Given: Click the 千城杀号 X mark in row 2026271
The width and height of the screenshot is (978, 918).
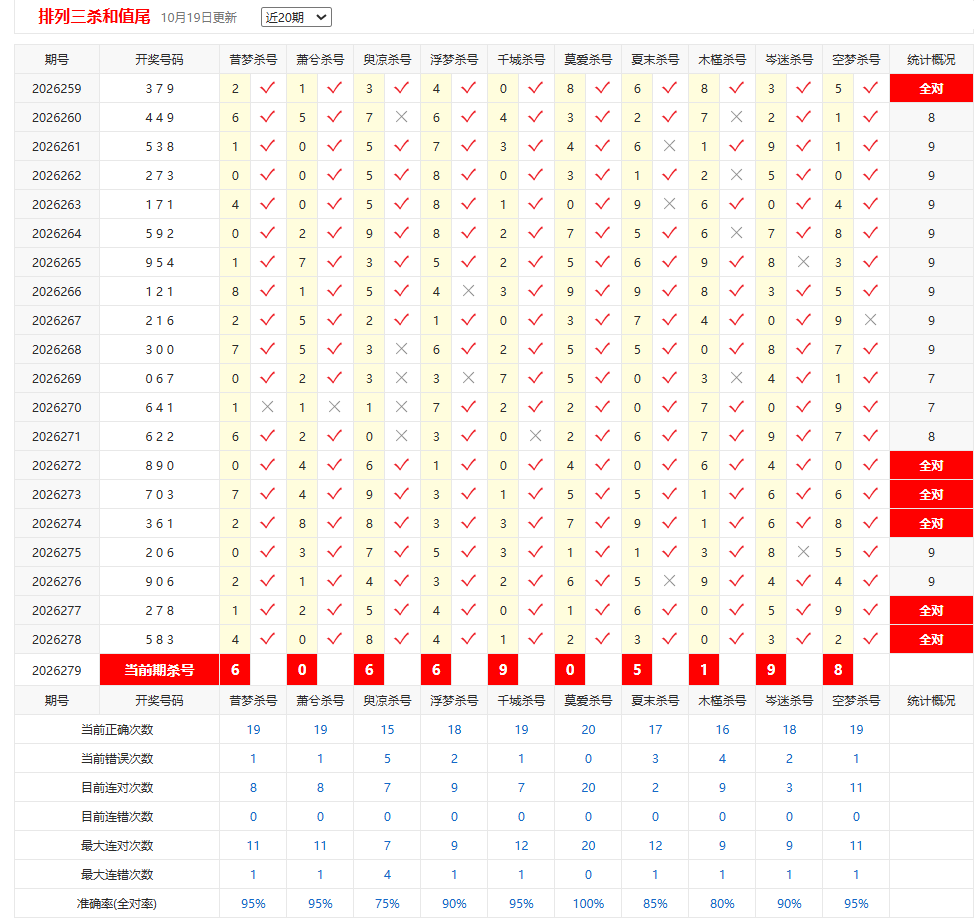Looking at the screenshot, I should [x=535, y=436].
